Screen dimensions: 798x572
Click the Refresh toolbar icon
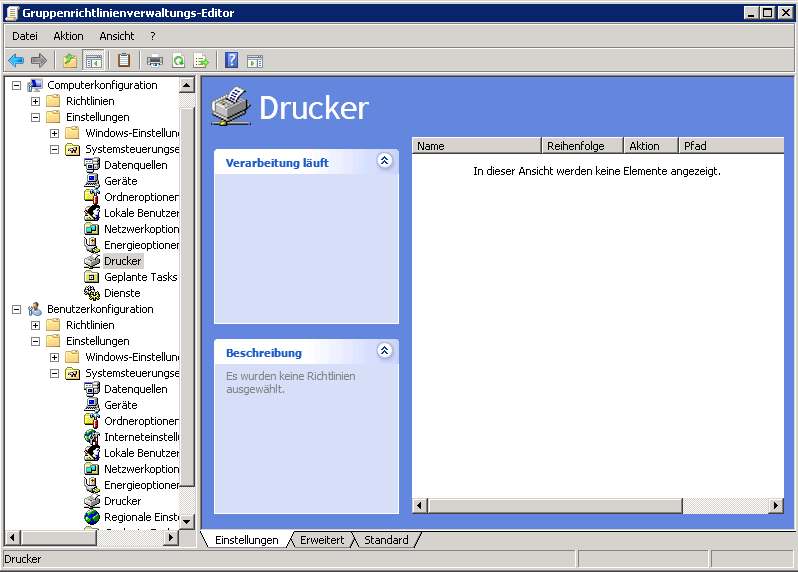coord(178,61)
